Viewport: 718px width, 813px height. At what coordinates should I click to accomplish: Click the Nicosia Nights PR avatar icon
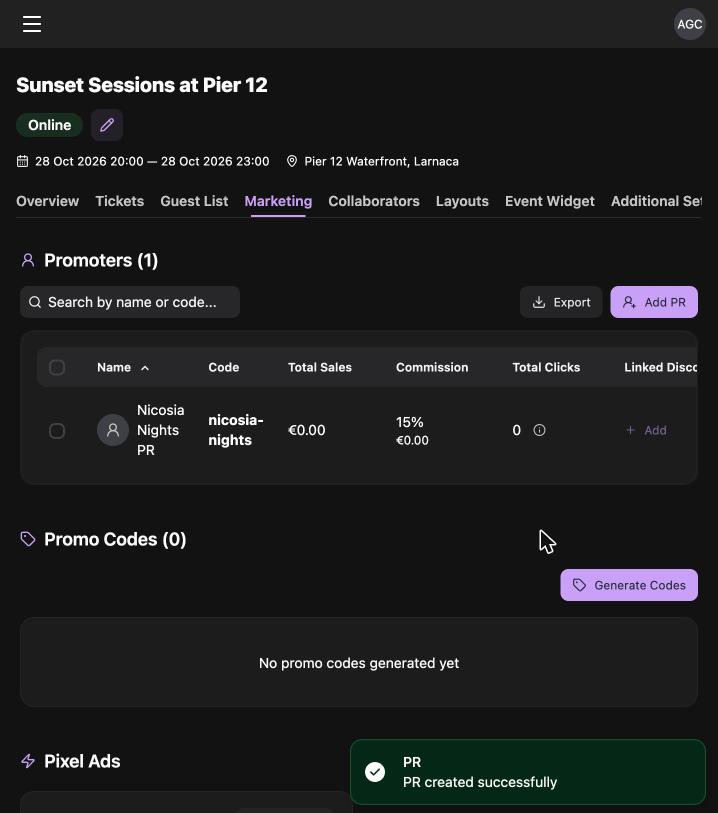pyautogui.click(x=113, y=430)
